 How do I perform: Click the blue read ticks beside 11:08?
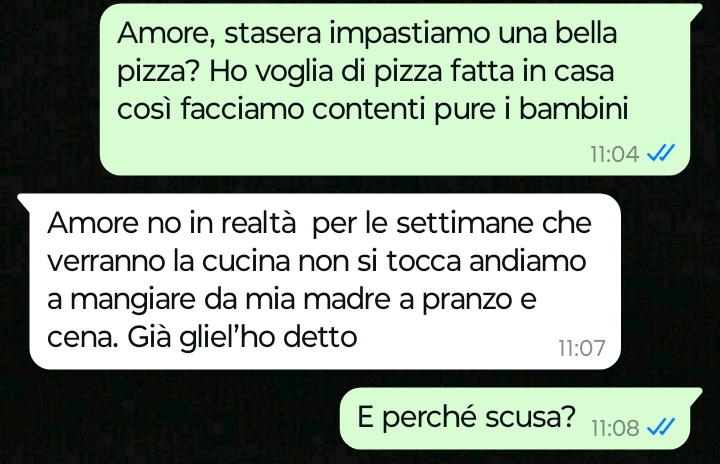pyautogui.click(x=661, y=427)
